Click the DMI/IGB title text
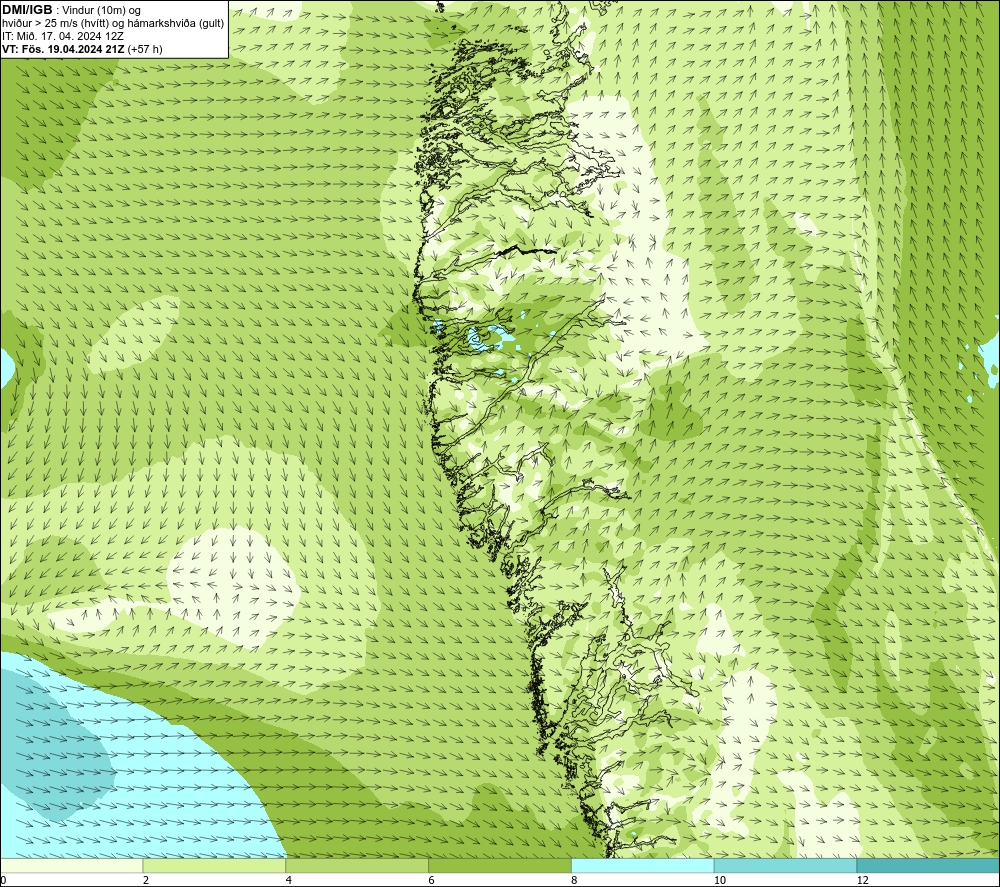Viewport: 1000px width, 887px height. 27,10
